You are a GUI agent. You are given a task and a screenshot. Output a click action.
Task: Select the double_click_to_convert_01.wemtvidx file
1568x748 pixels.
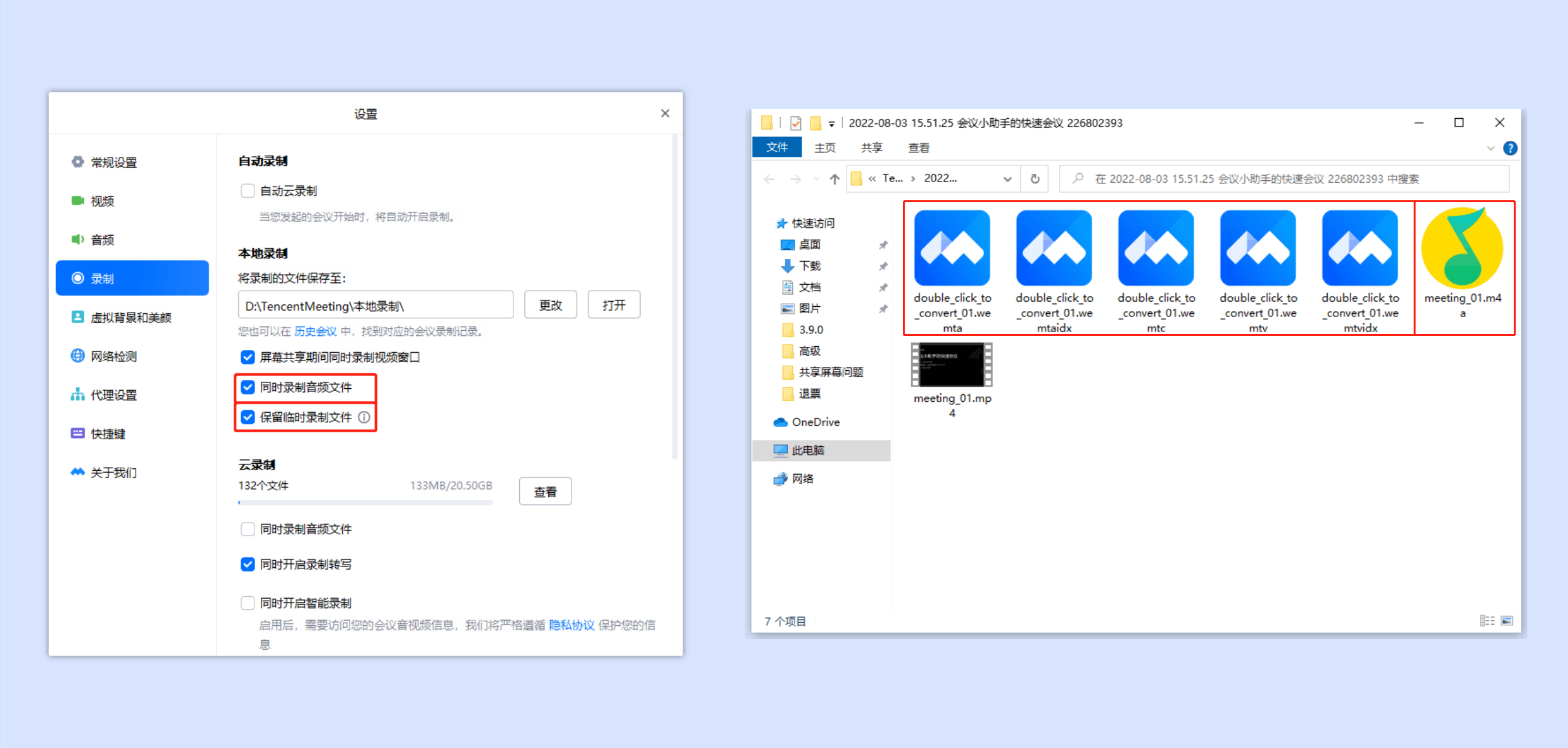coord(1360,271)
